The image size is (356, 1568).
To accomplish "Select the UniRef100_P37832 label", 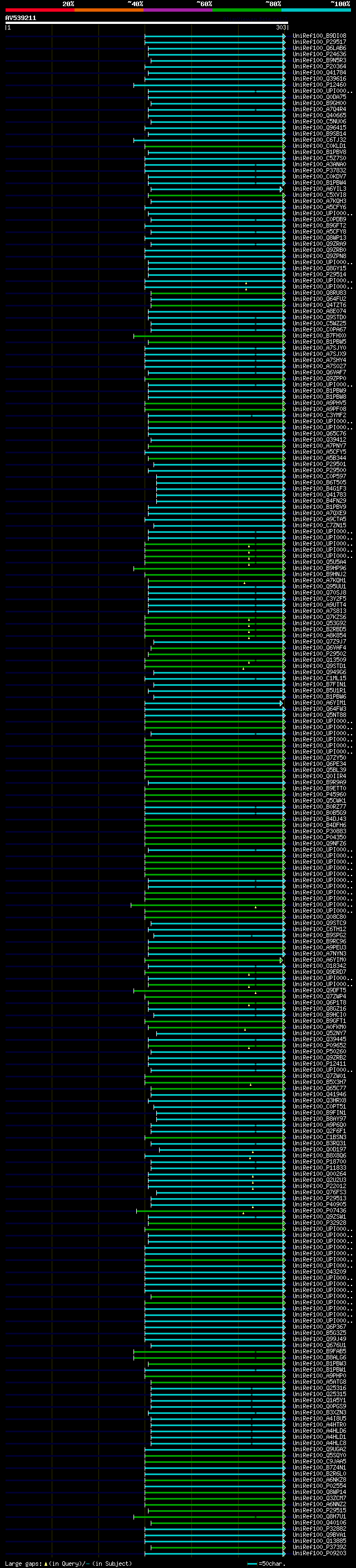I will coord(319,170).
